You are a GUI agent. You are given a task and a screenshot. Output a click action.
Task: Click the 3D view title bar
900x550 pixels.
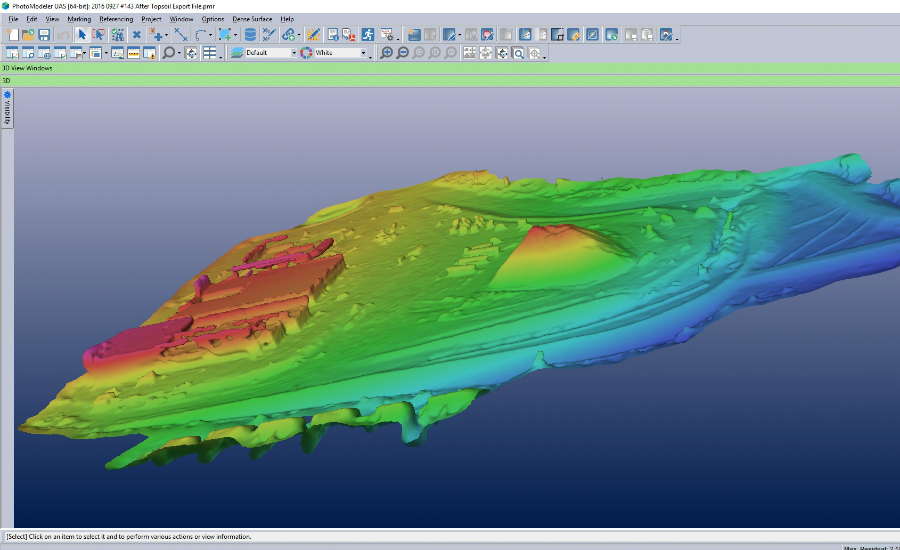(450, 80)
